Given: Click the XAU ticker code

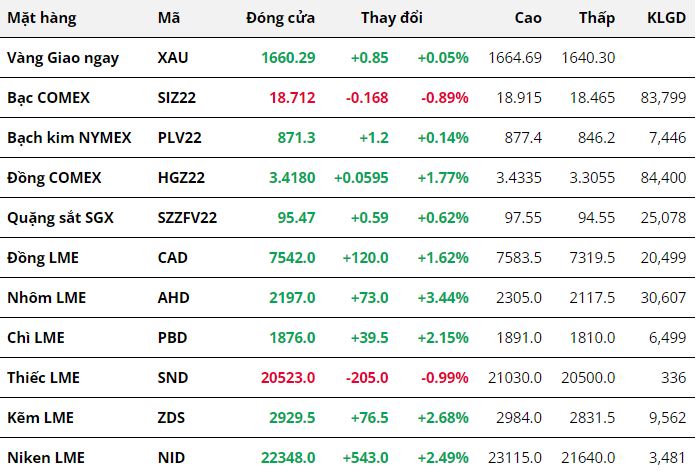Looking at the screenshot, I should tap(173, 58).
